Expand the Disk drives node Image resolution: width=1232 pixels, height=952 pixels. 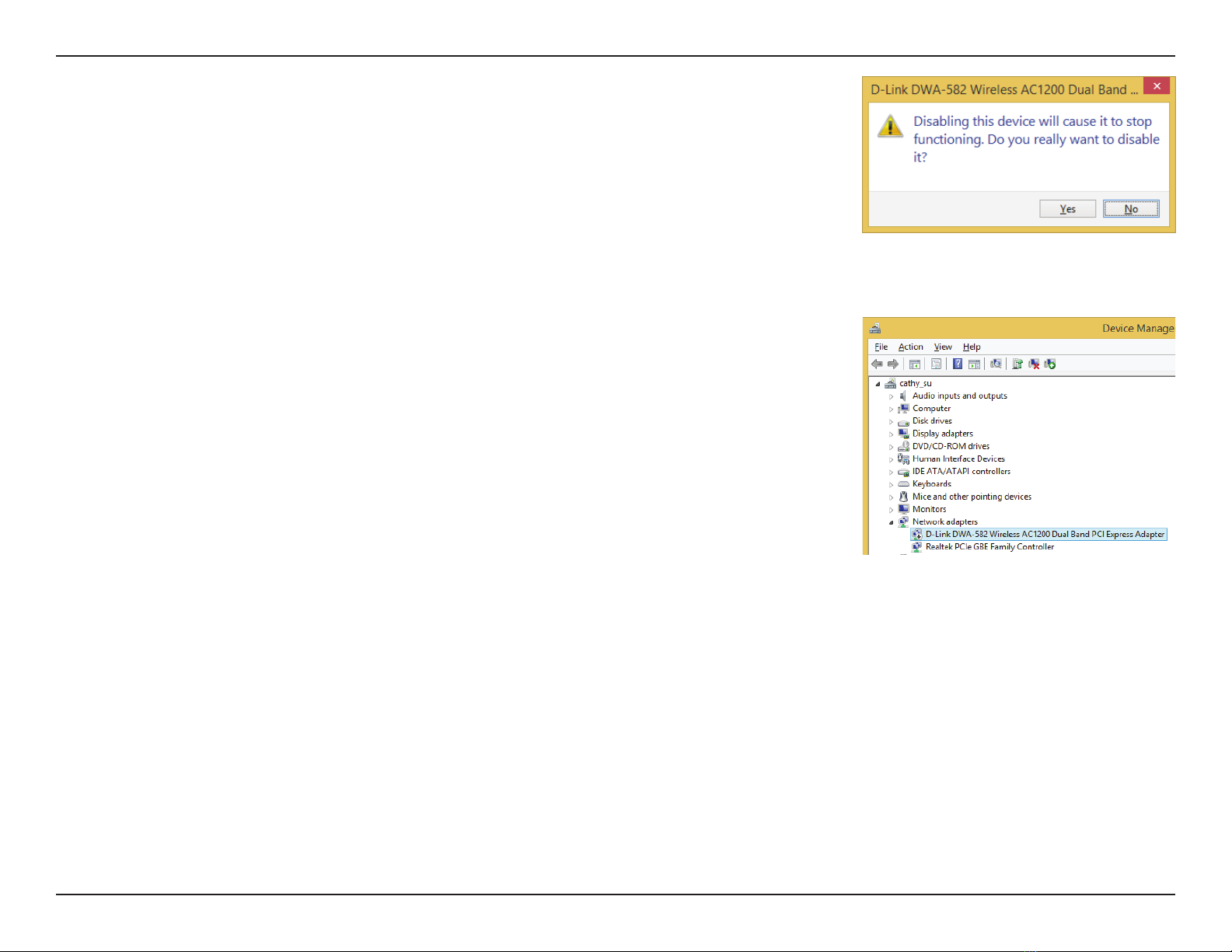click(892, 421)
